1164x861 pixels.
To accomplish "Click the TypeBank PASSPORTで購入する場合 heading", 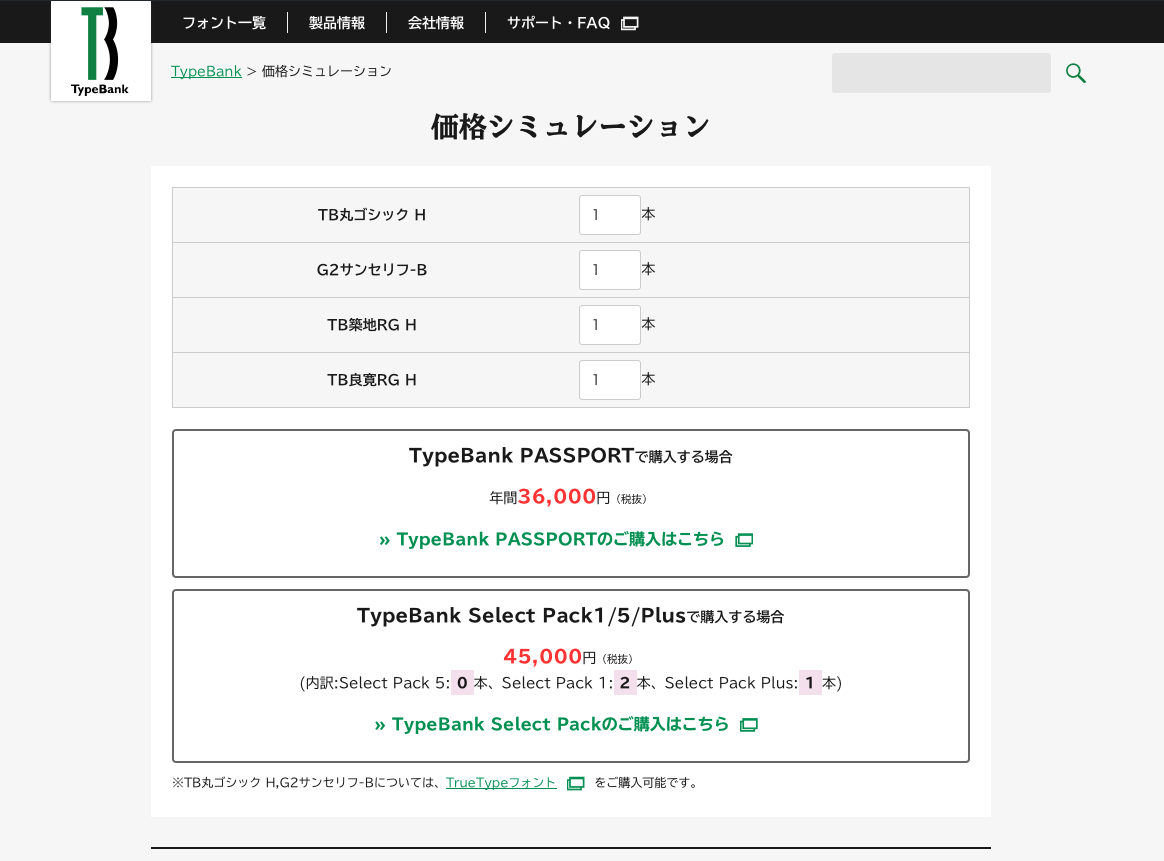I will click(571, 456).
